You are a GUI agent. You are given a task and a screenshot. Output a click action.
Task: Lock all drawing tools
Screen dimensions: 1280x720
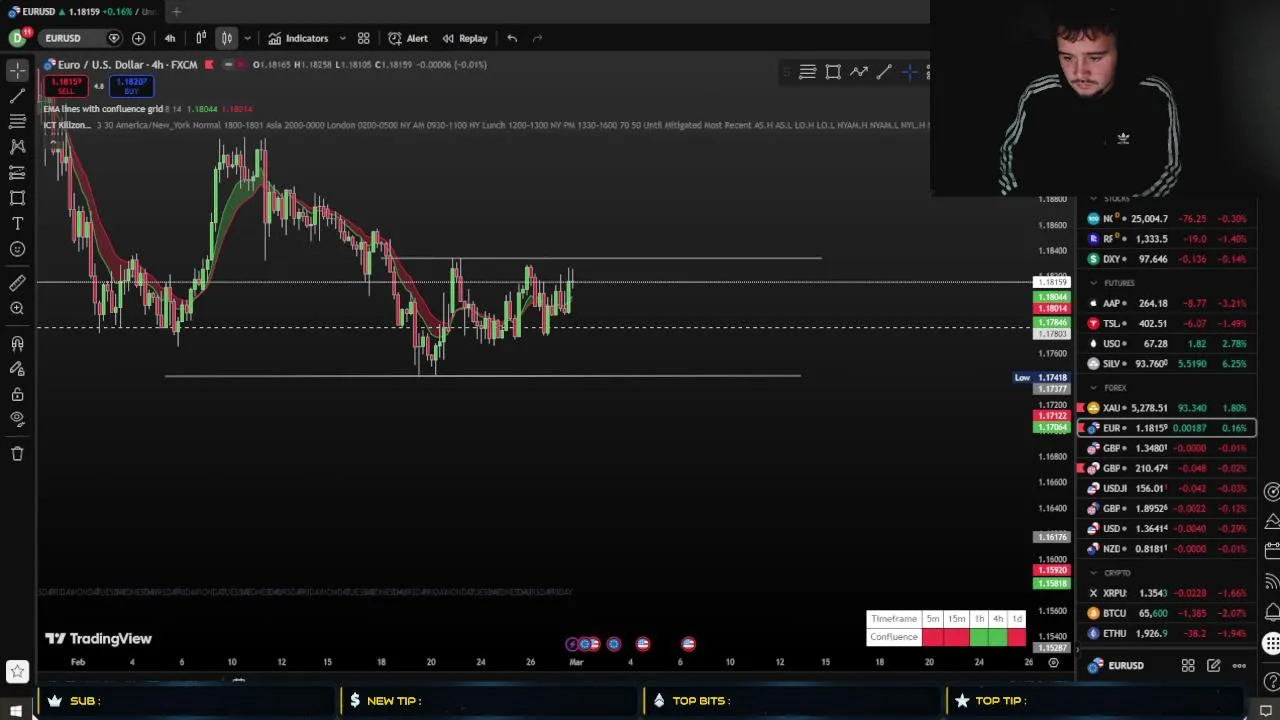17,394
